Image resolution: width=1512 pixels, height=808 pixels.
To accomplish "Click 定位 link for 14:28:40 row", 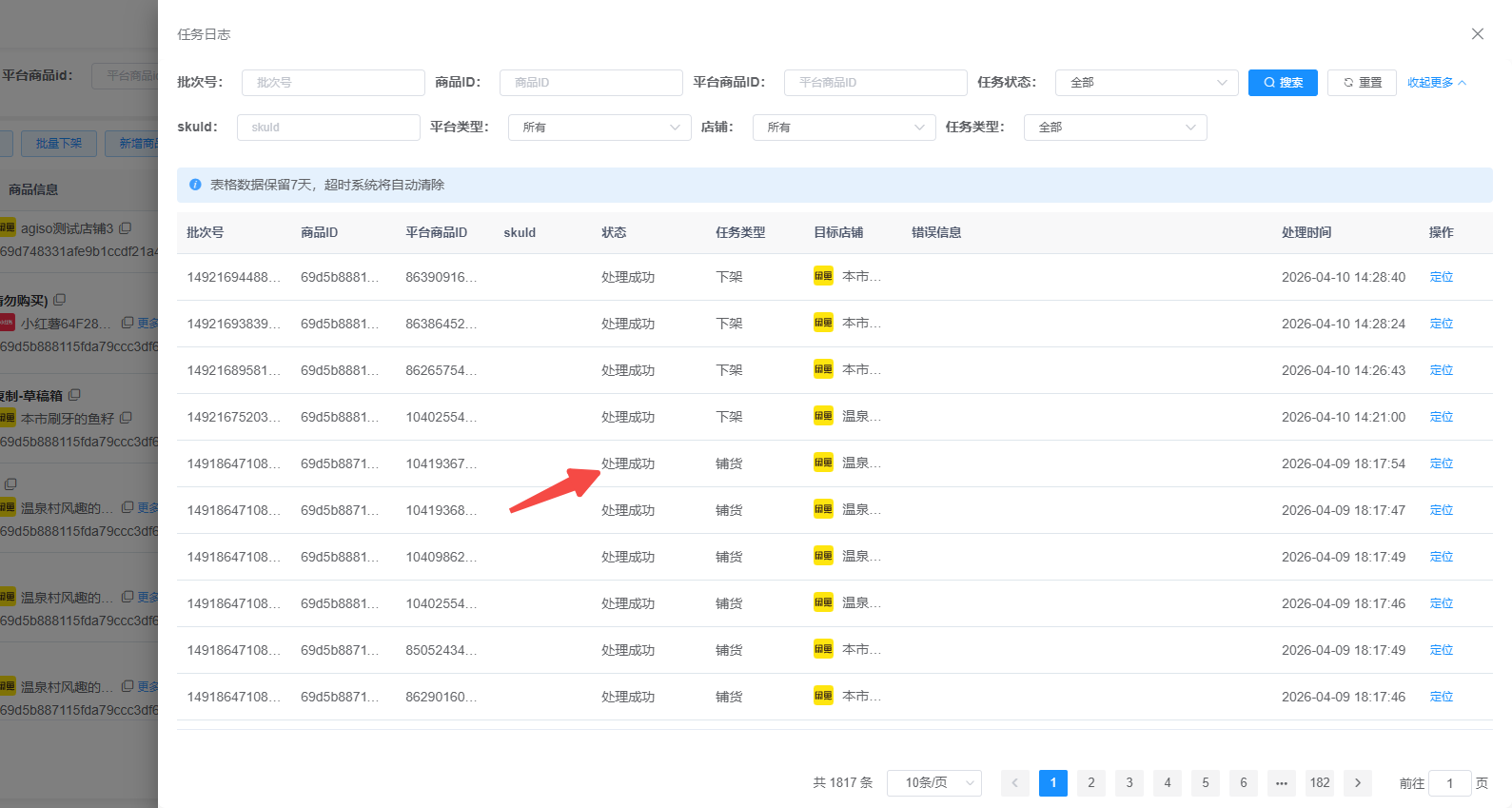I will (1441, 277).
